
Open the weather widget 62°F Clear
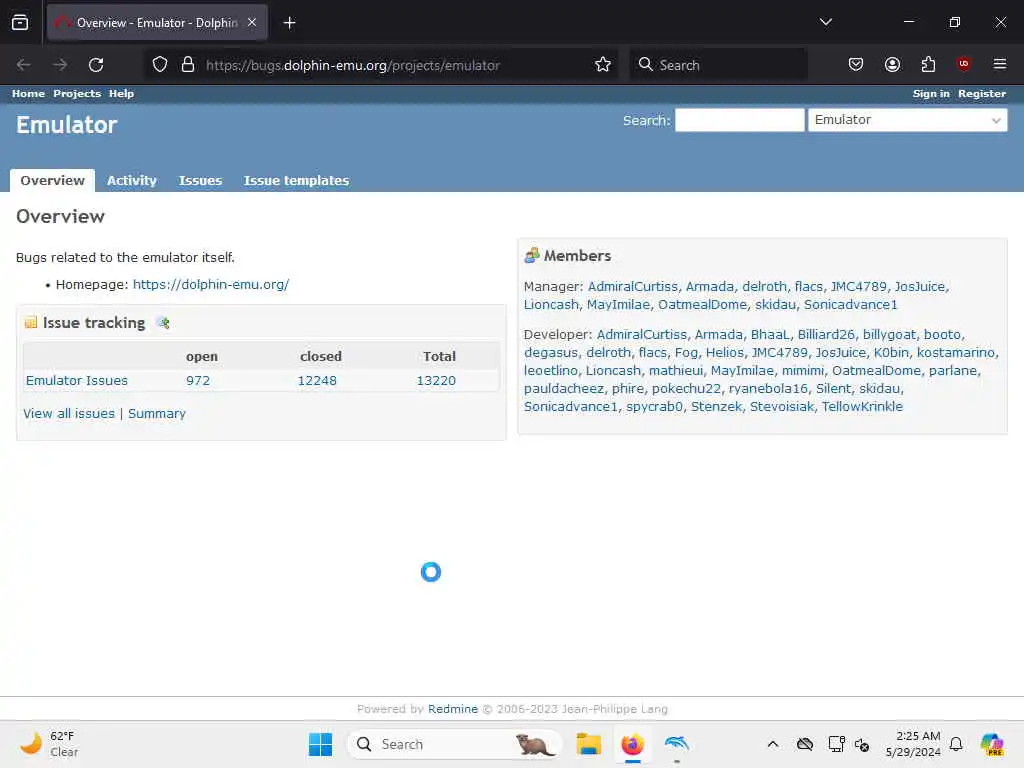point(49,744)
